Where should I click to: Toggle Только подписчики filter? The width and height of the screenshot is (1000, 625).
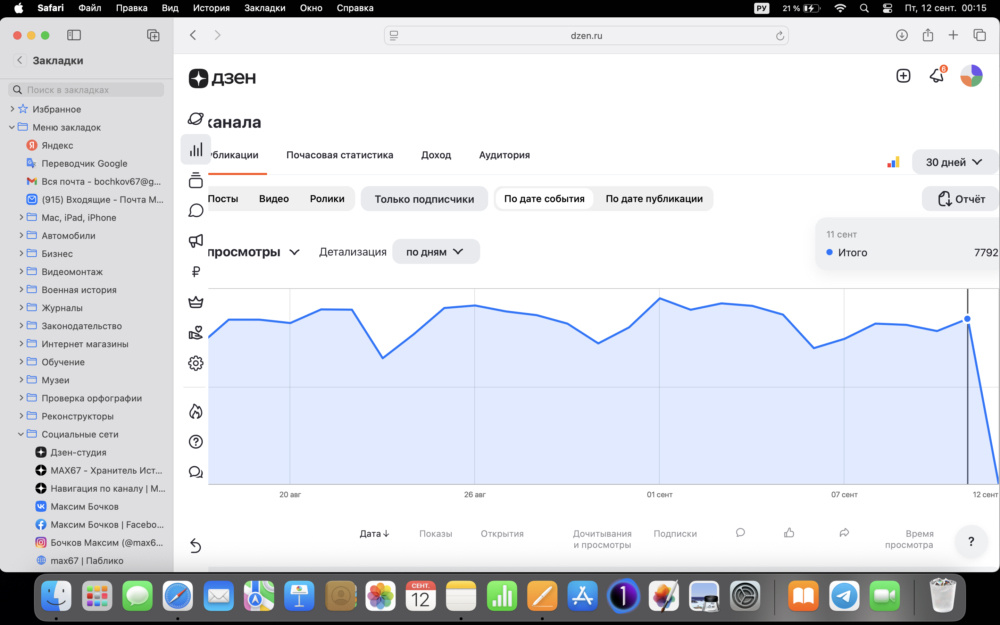coord(424,199)
